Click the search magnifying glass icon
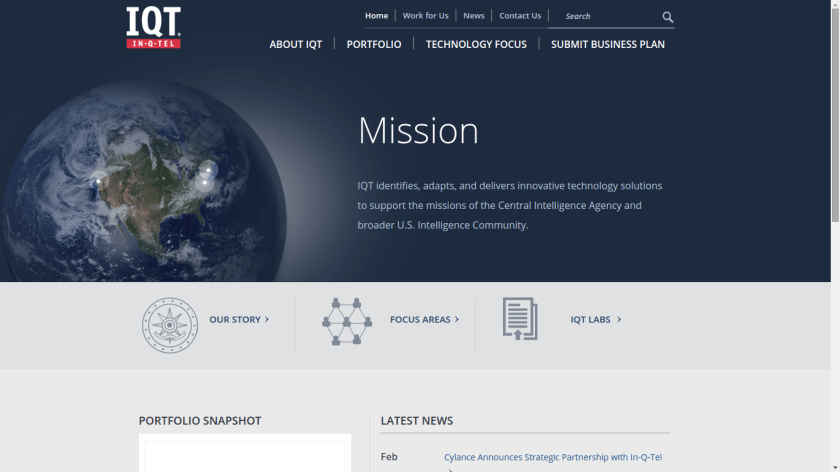 click(667, 17)
